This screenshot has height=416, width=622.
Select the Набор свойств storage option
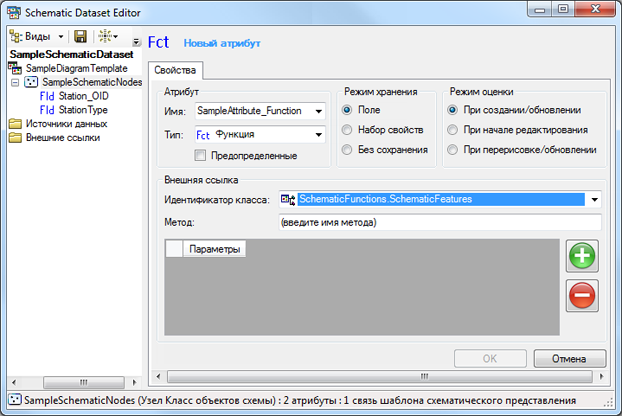347,130
